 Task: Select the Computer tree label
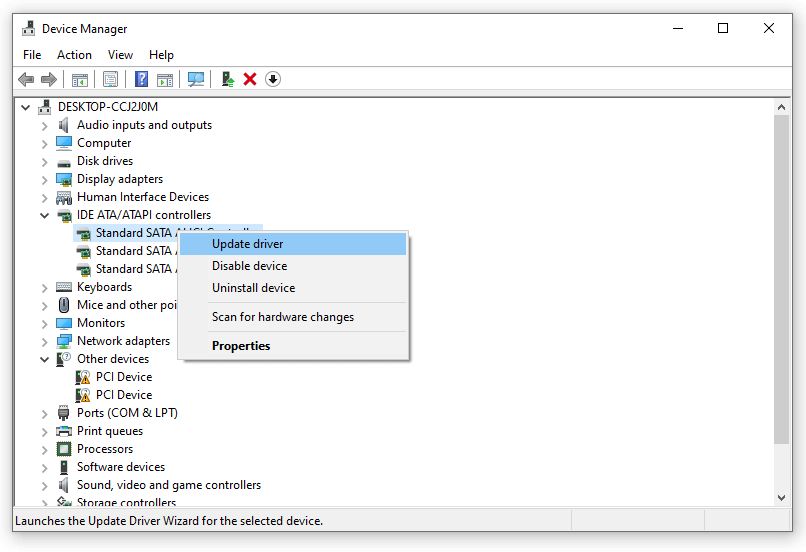(104, 143)
